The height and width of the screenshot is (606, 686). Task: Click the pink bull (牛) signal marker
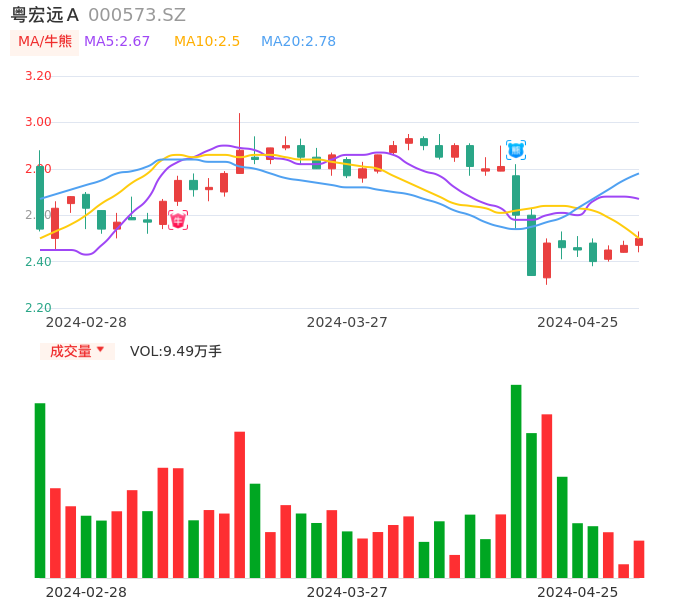coord(178,220)
